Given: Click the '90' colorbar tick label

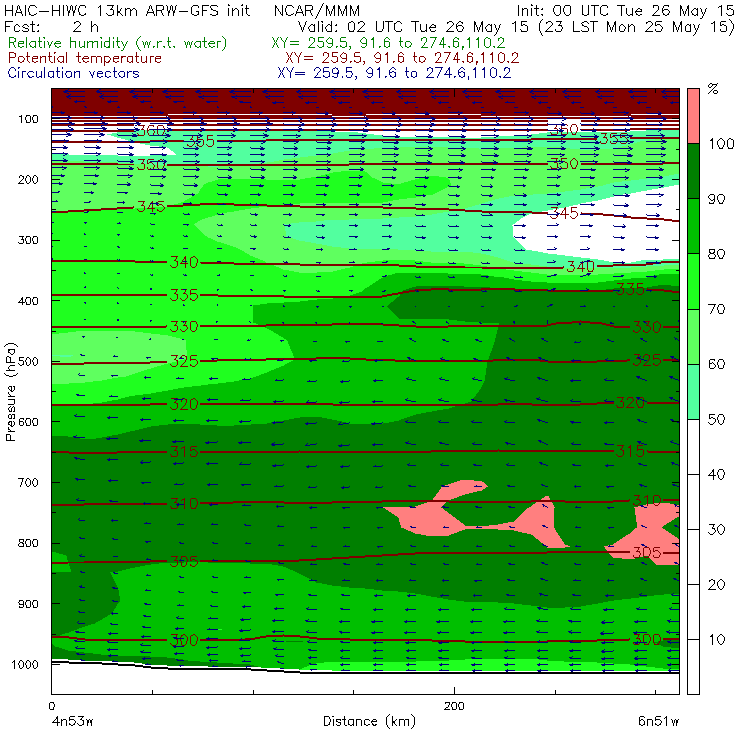Looking at the screenshot, I should pos(716,199).
